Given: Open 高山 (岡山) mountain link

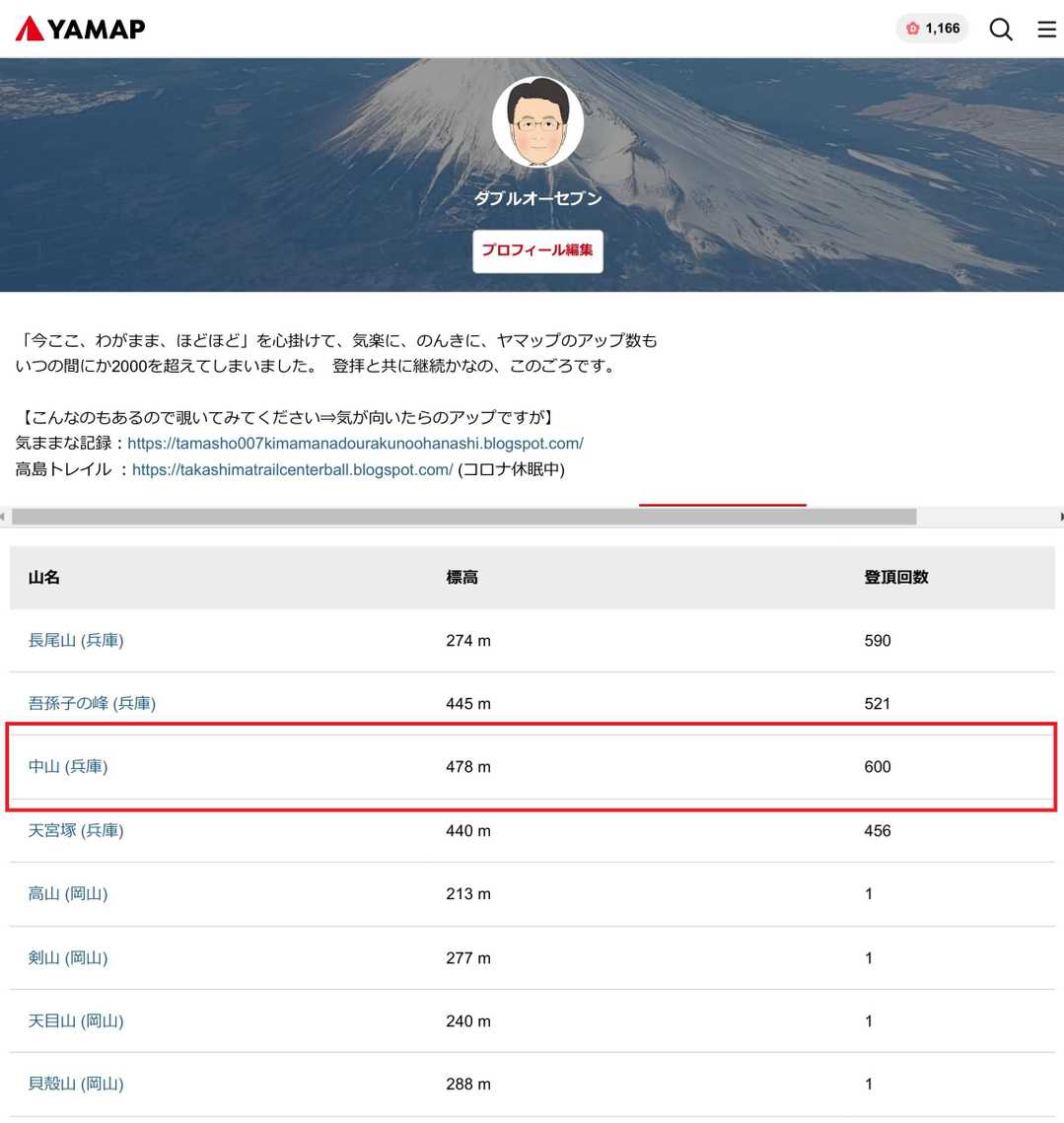Looking at the screenshot, I should pyautogui.click(x=68, y=894).
